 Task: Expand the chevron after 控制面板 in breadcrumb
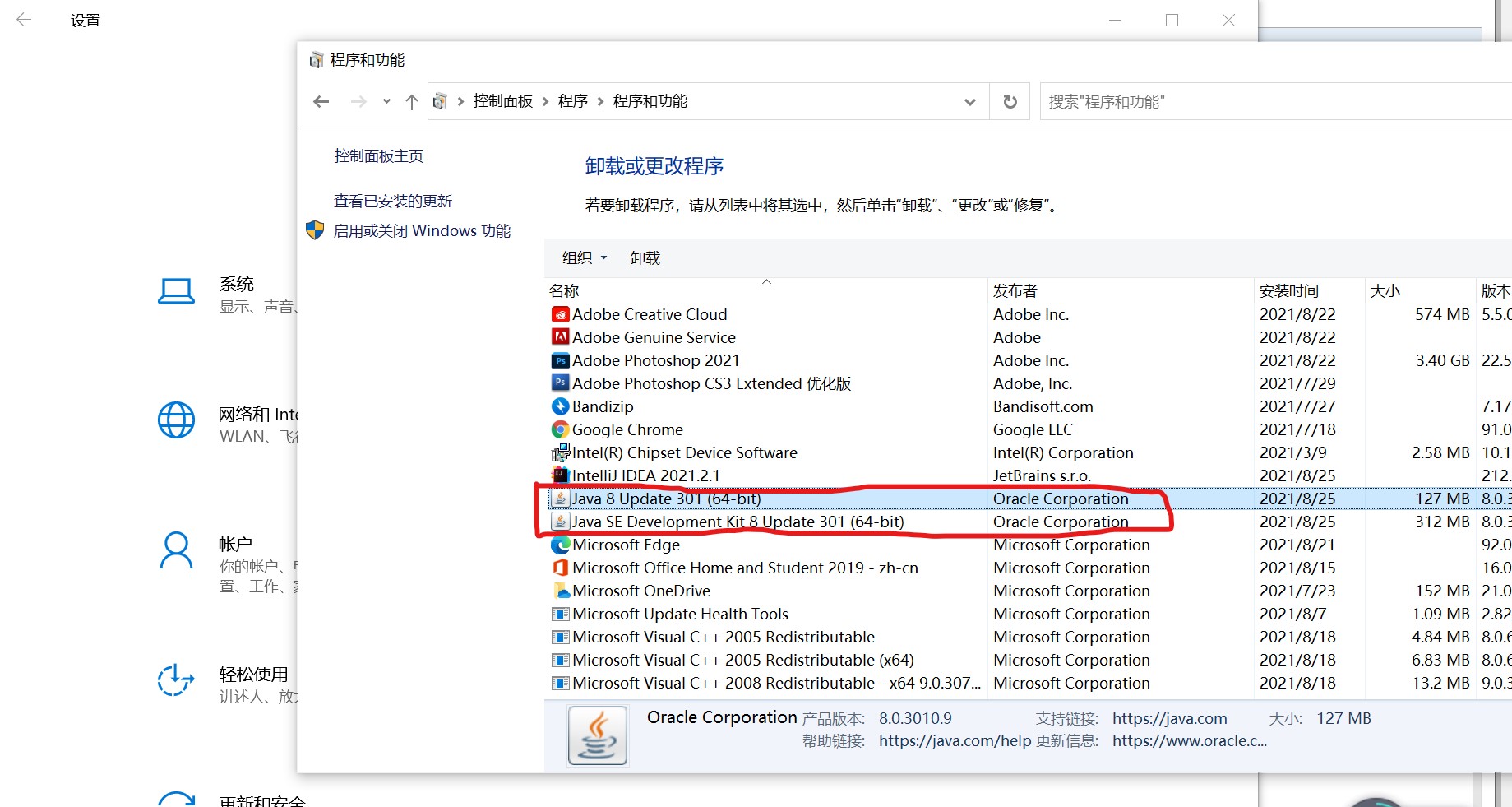tap(545, 102)
